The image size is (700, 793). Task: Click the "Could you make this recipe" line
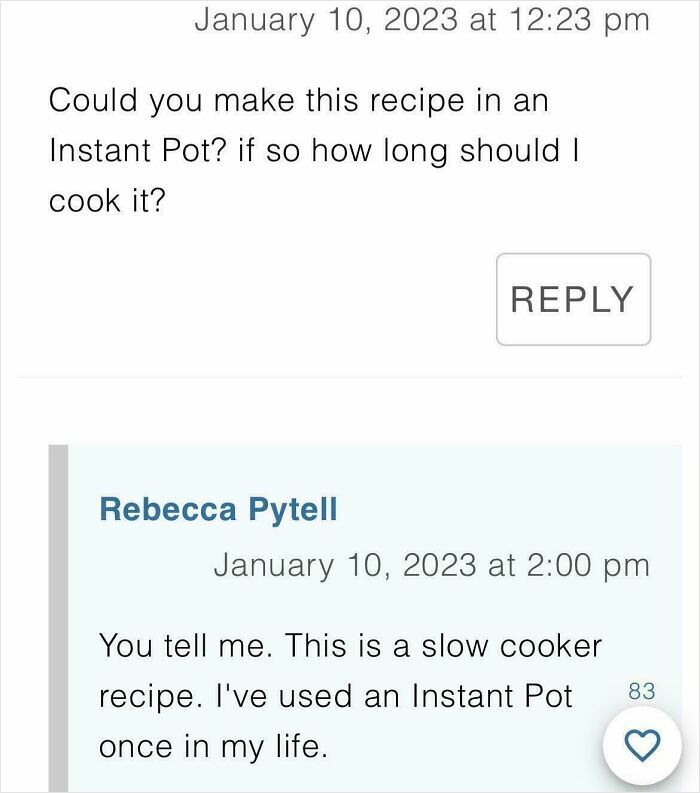(298, 100)
